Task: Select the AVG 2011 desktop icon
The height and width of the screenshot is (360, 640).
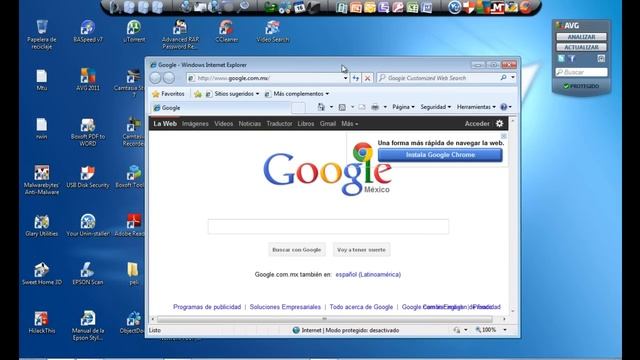Action: (x=88, y=79)
